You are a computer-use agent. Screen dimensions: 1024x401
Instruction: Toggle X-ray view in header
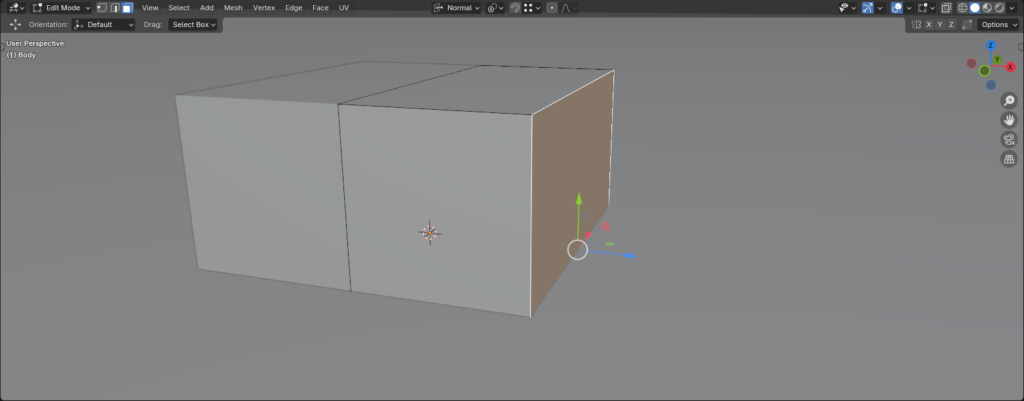click(x=946, y=7)
